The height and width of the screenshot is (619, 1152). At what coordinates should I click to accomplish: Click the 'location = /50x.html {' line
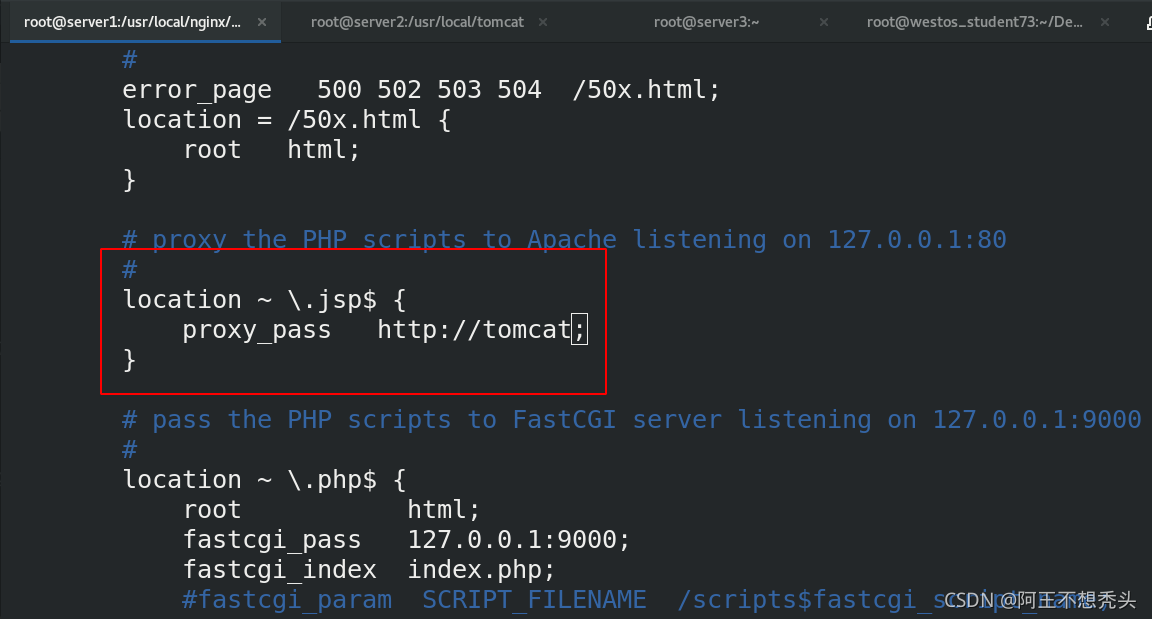(x=287, y=120)
